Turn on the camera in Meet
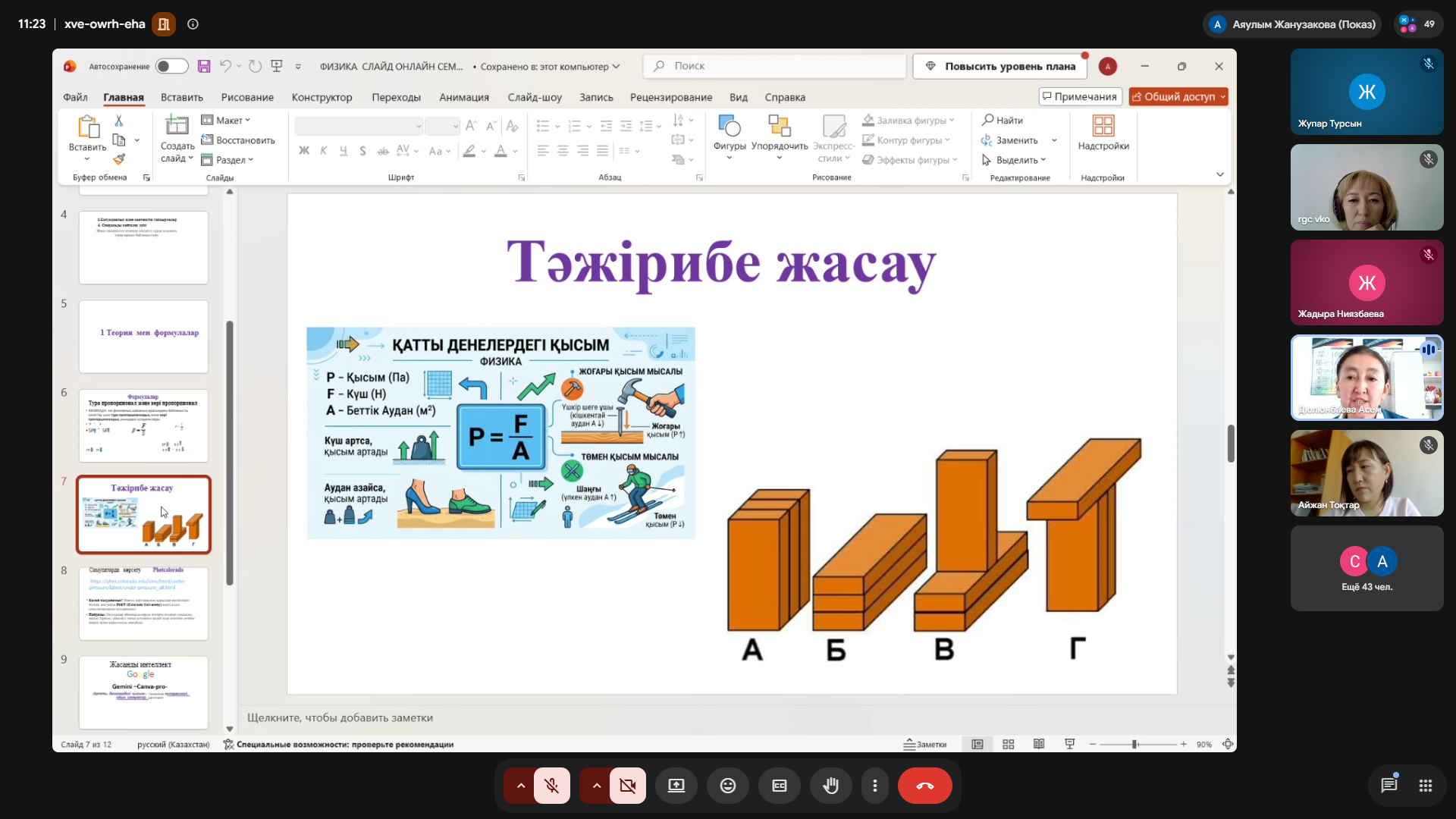This screenshot has height=819, width=1456. [x=628, y=786]
